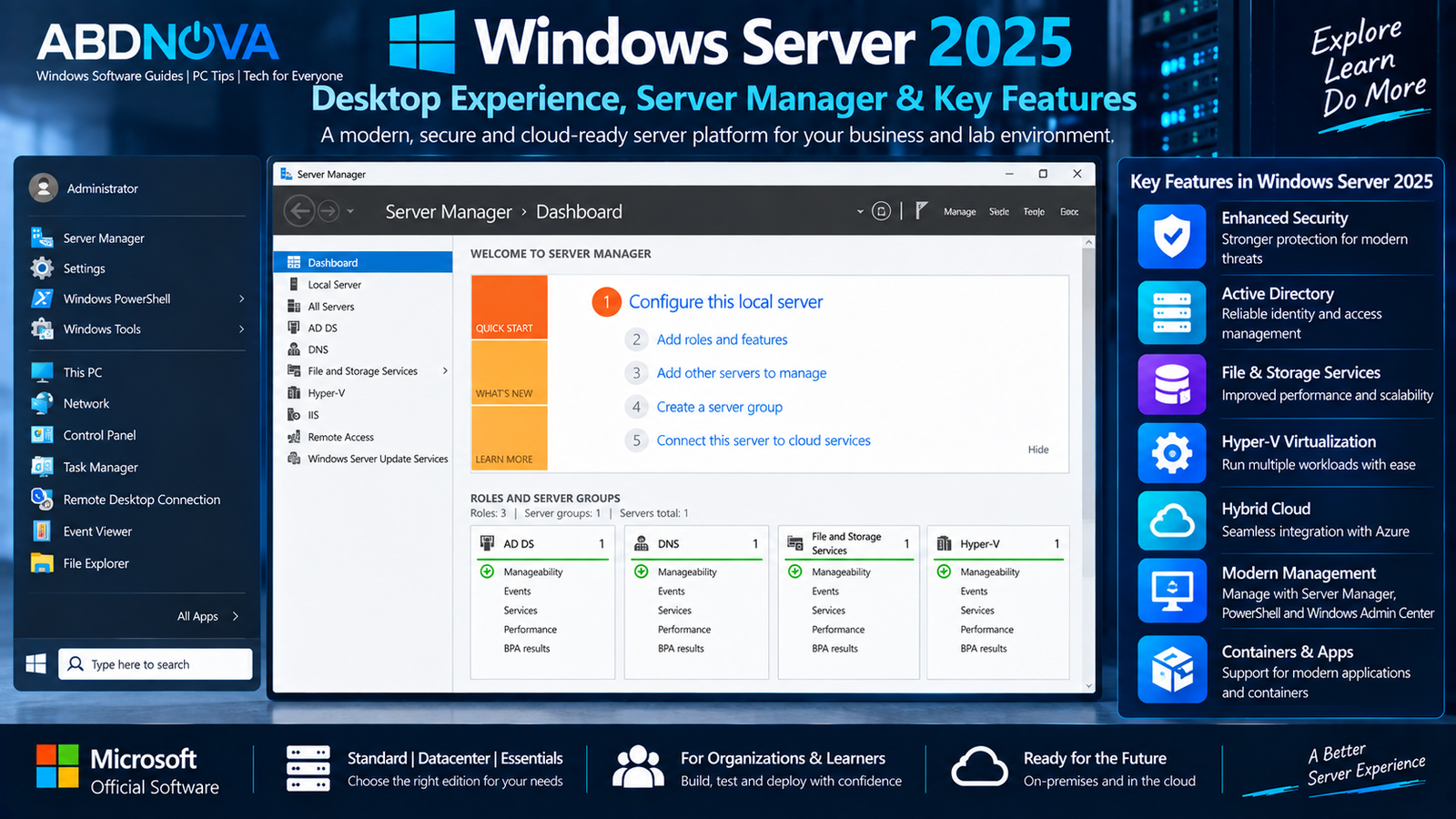Click the Hyper-V Virtualization gear icon
This screenshot has width=1456, height=819.
click(1172, 452)
